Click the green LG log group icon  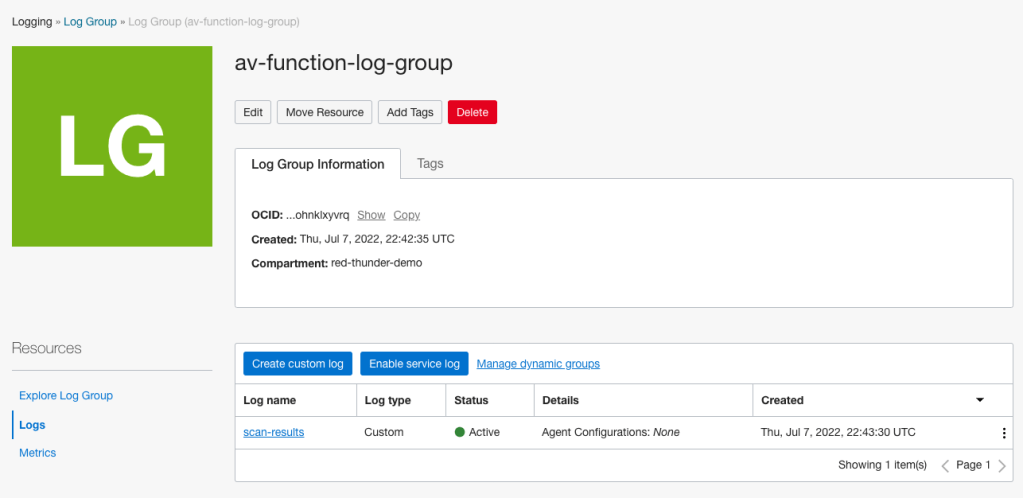point(112,146)
